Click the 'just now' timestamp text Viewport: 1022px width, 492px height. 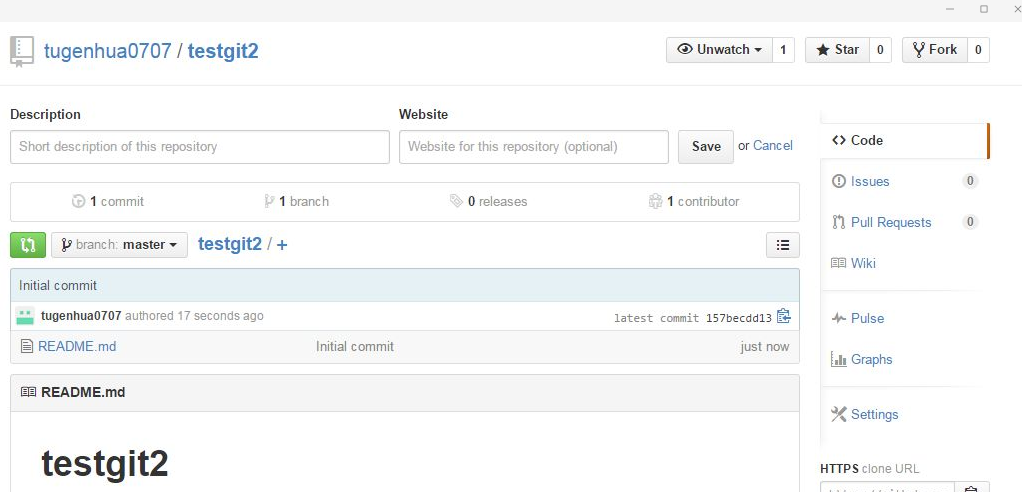[765, 347]
